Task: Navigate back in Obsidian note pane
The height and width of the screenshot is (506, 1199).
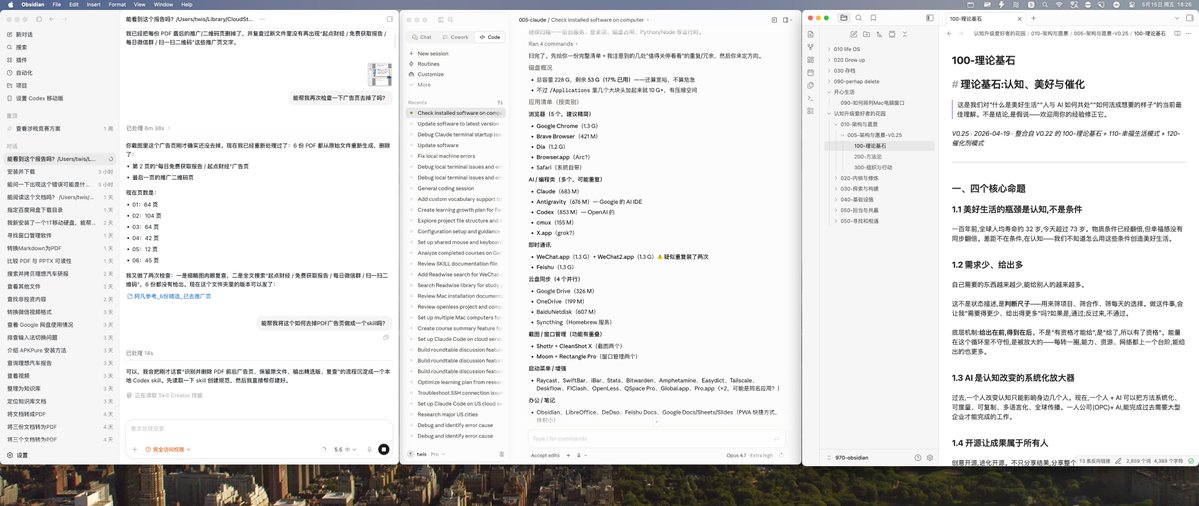Action: pos(950,34)
